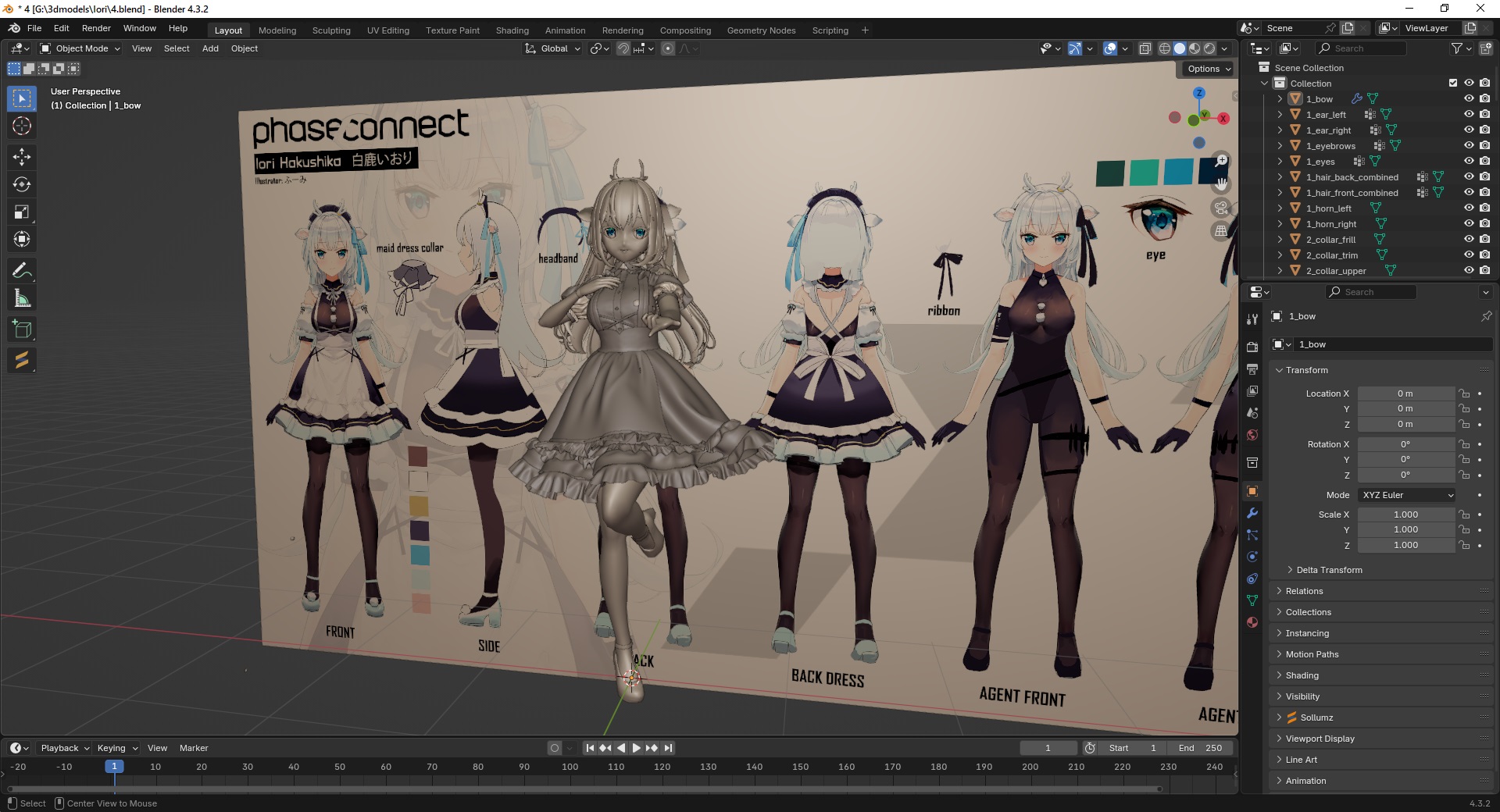Select the Move tool in toolbar
Image resolution: width=1500 pixels, height=812 pixels.
(22, 157)
